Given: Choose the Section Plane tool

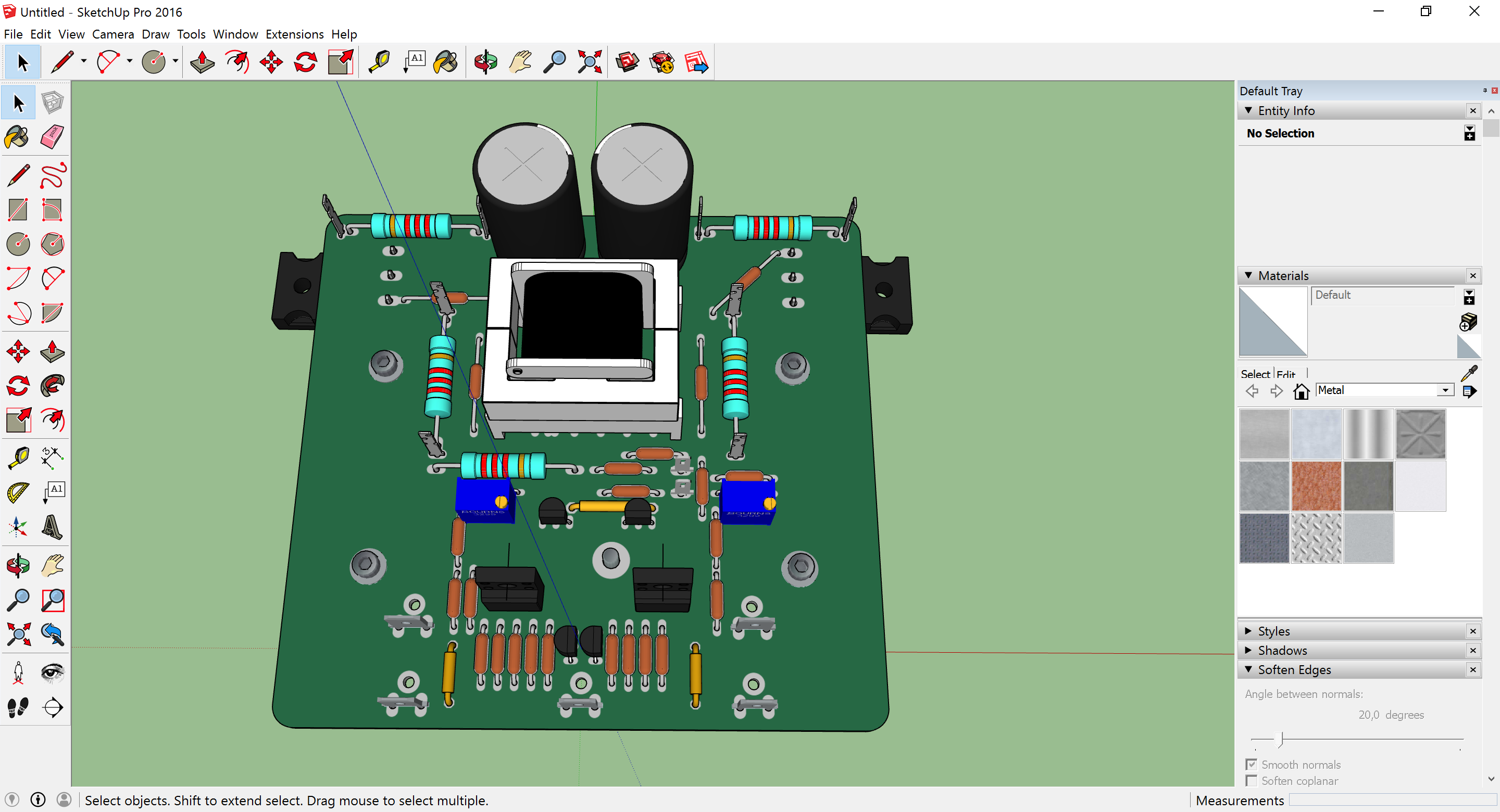Looking at the screenshot, I should pos(53,707).
